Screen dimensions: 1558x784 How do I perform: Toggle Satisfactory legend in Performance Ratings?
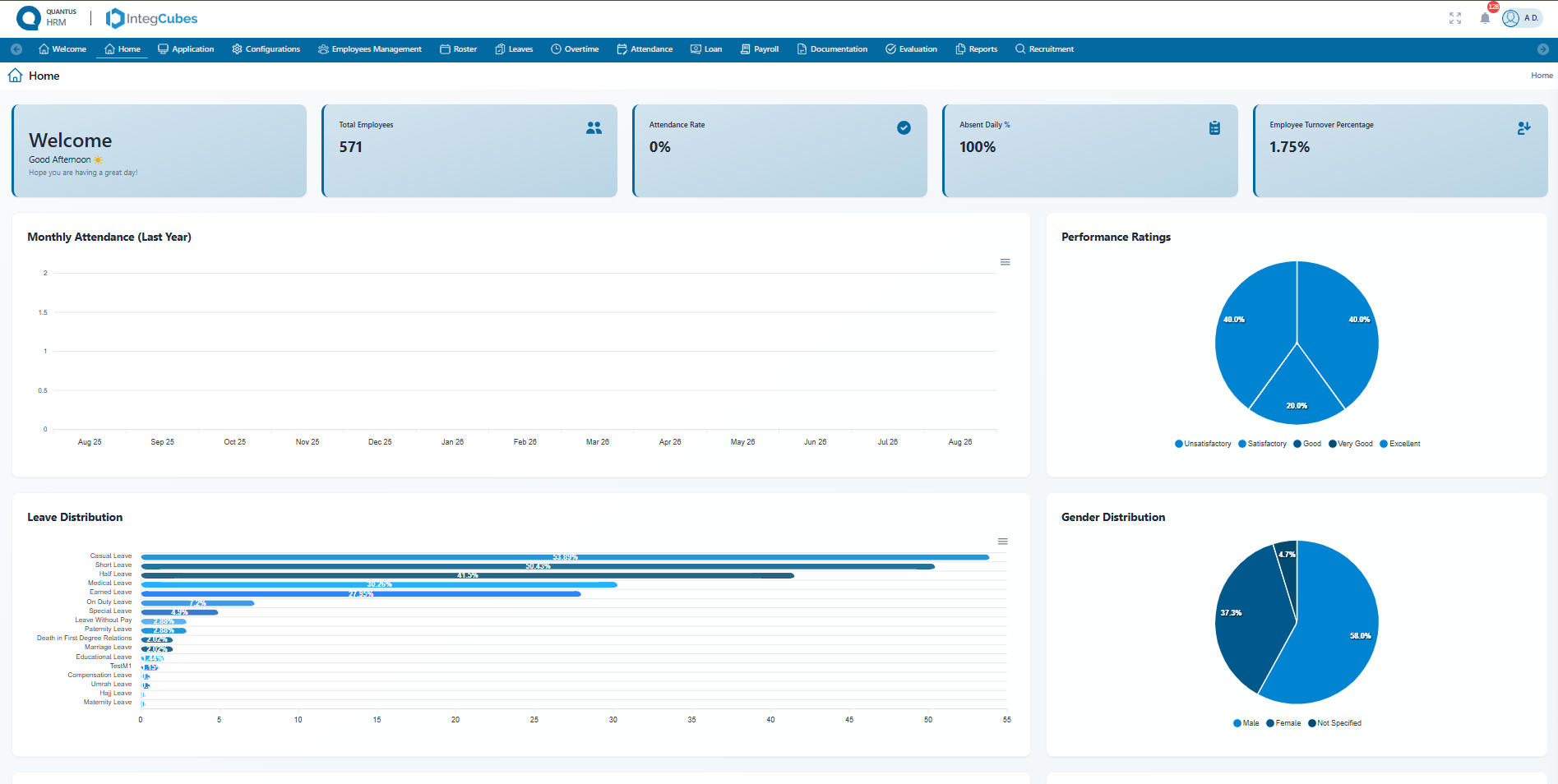click(x=1262, y=444)
